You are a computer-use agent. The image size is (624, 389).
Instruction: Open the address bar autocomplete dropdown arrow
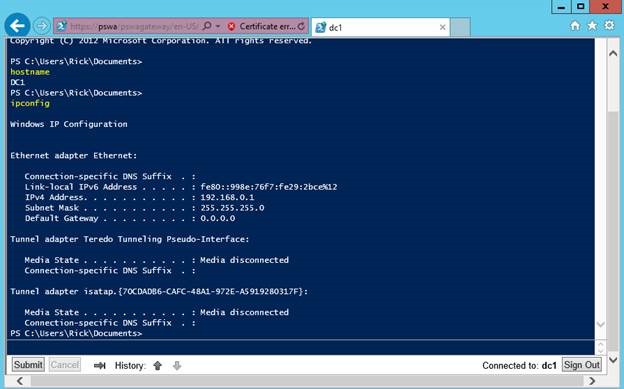pyautogui.click(x=218, y=26)
